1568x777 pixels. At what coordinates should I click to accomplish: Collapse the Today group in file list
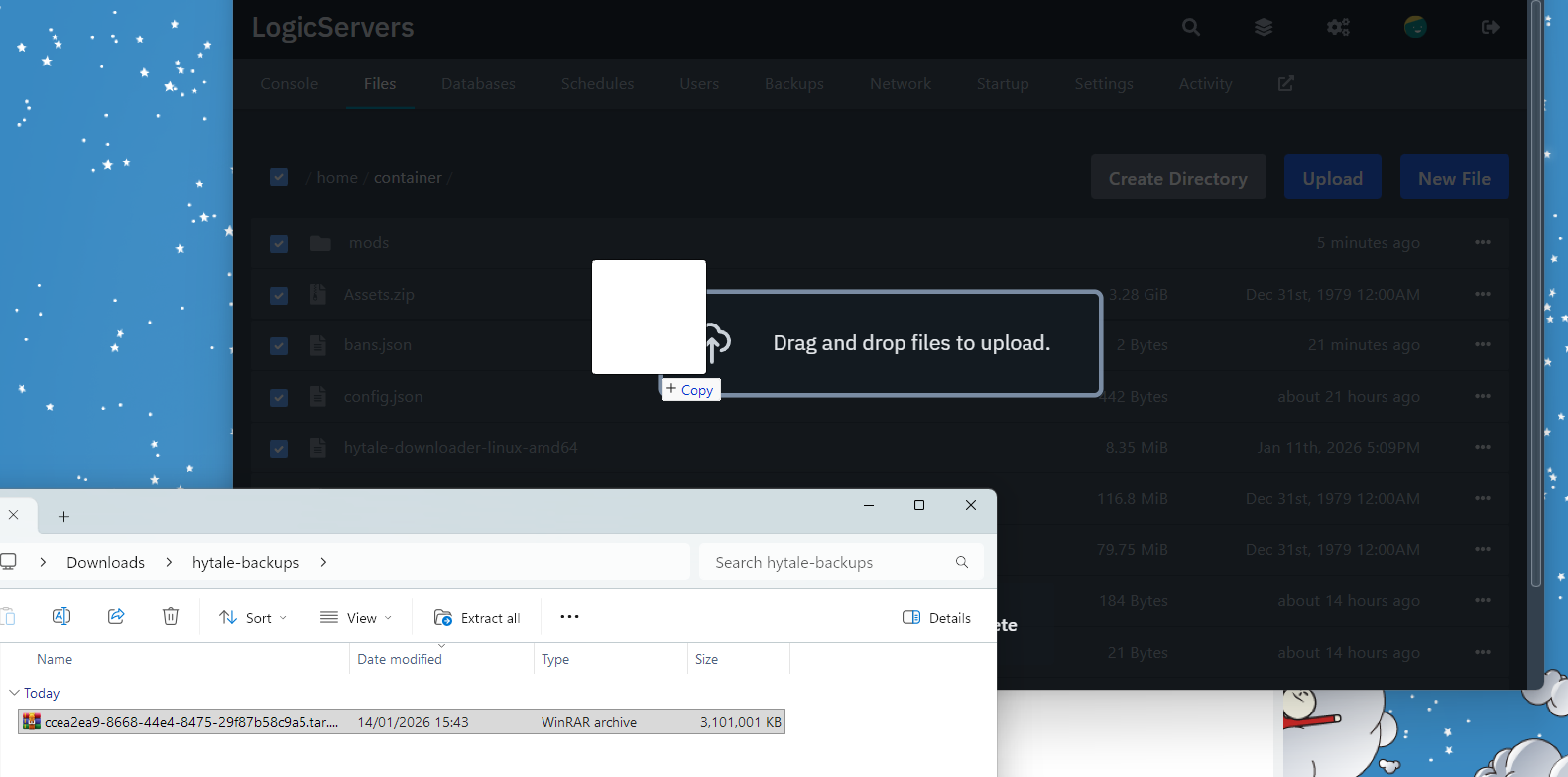[x=14, y=693]
